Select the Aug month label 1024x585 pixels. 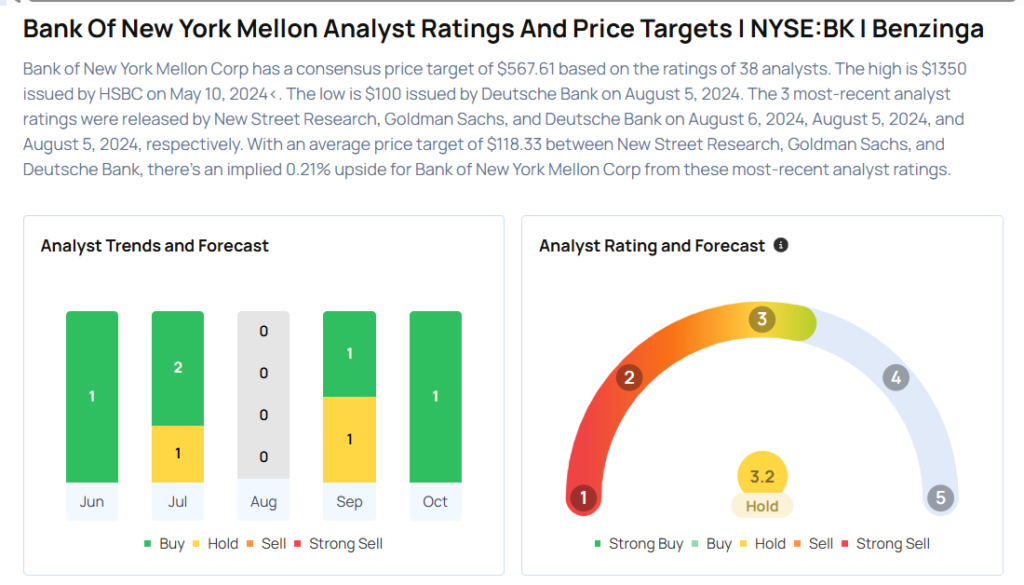coord(263,502)
